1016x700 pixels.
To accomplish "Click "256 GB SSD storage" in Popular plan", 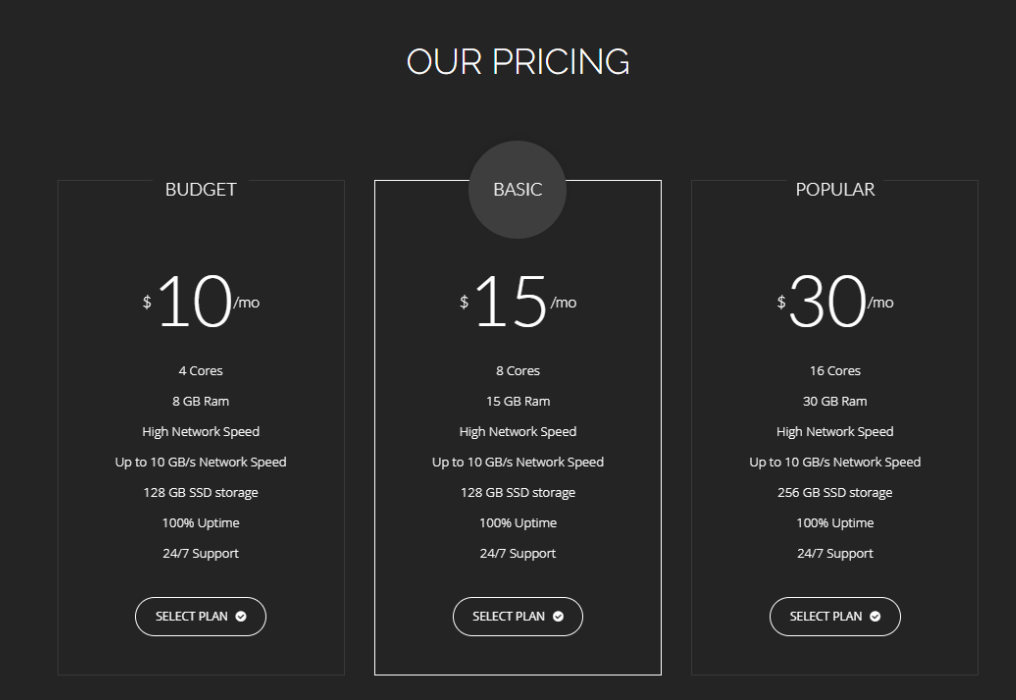I will 835,493.
